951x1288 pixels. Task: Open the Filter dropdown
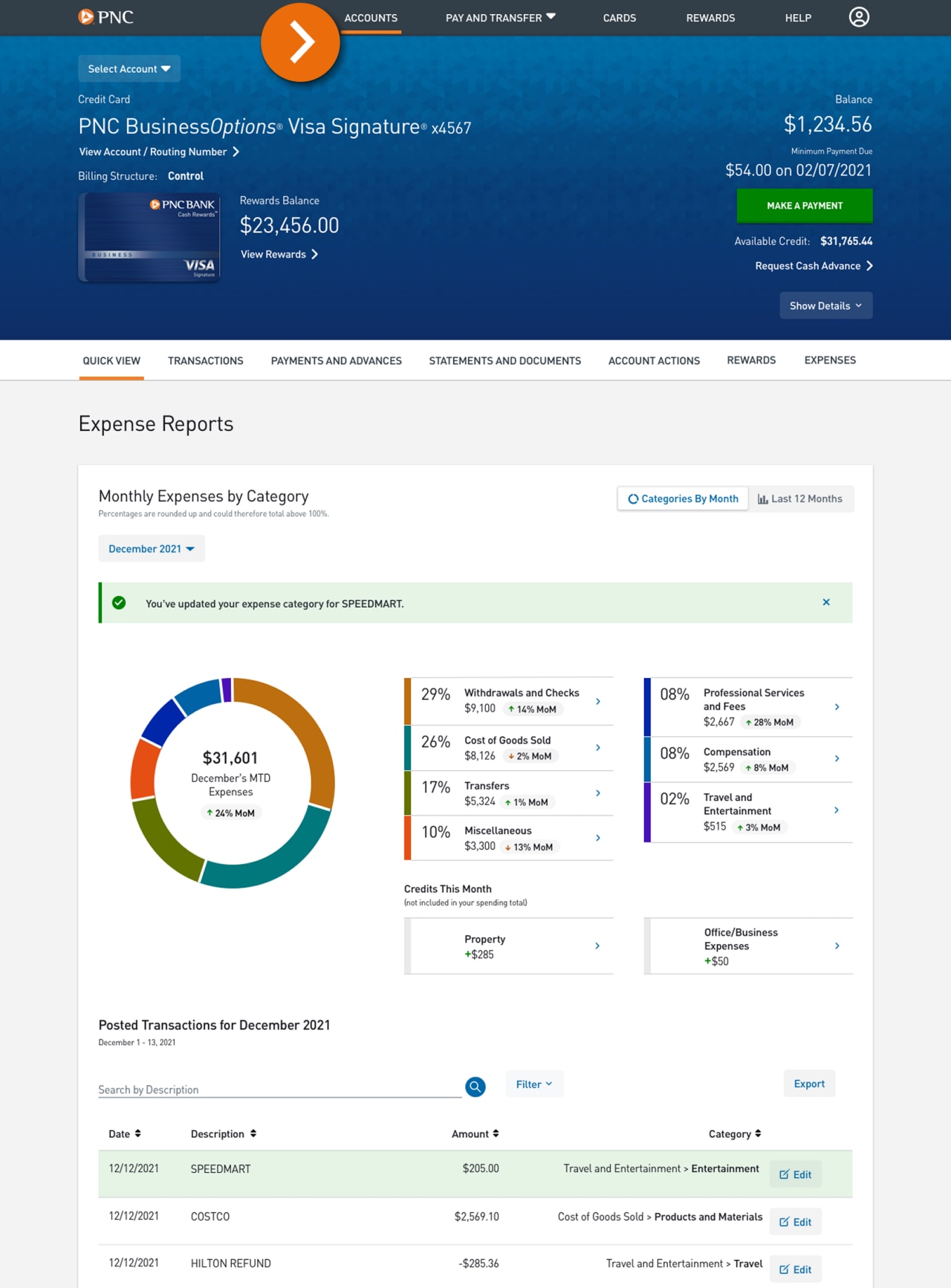coord(534,1084)
